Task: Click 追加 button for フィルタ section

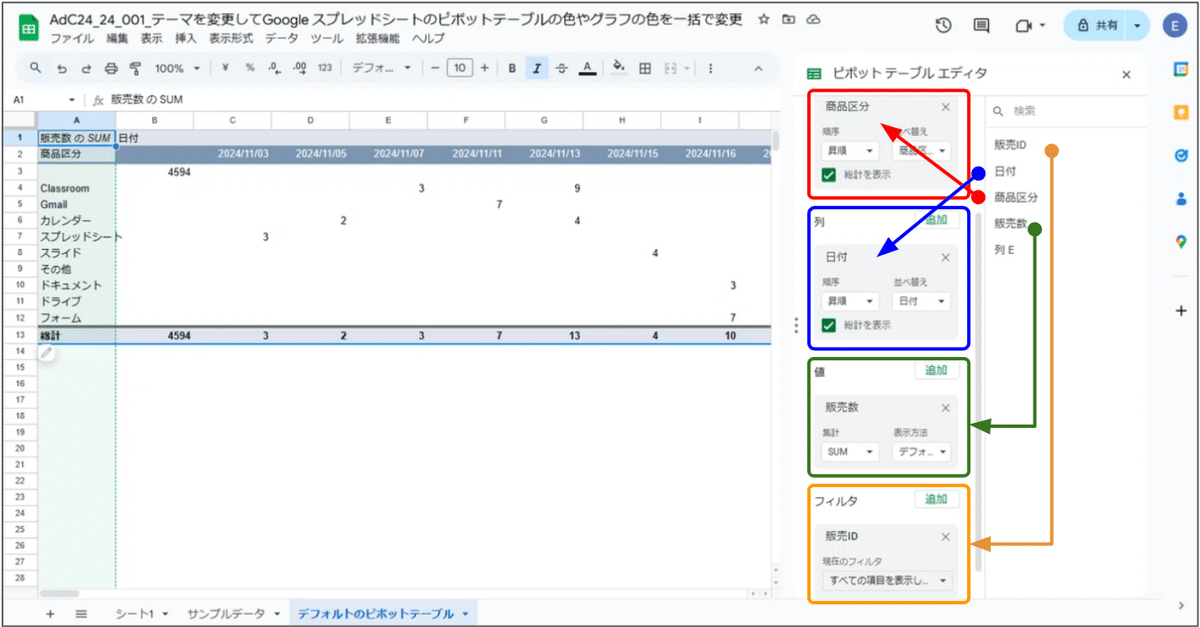Action: coord(936,499)
